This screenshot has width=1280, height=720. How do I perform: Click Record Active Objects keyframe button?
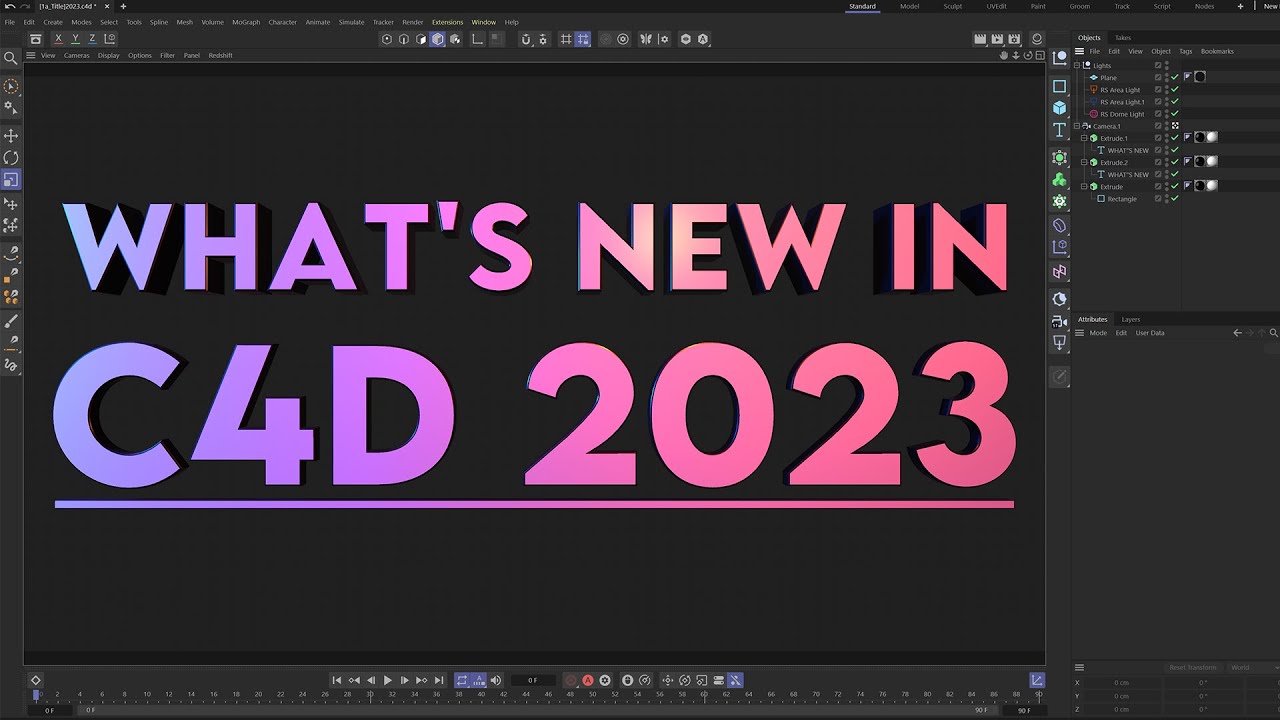(571, 680)
